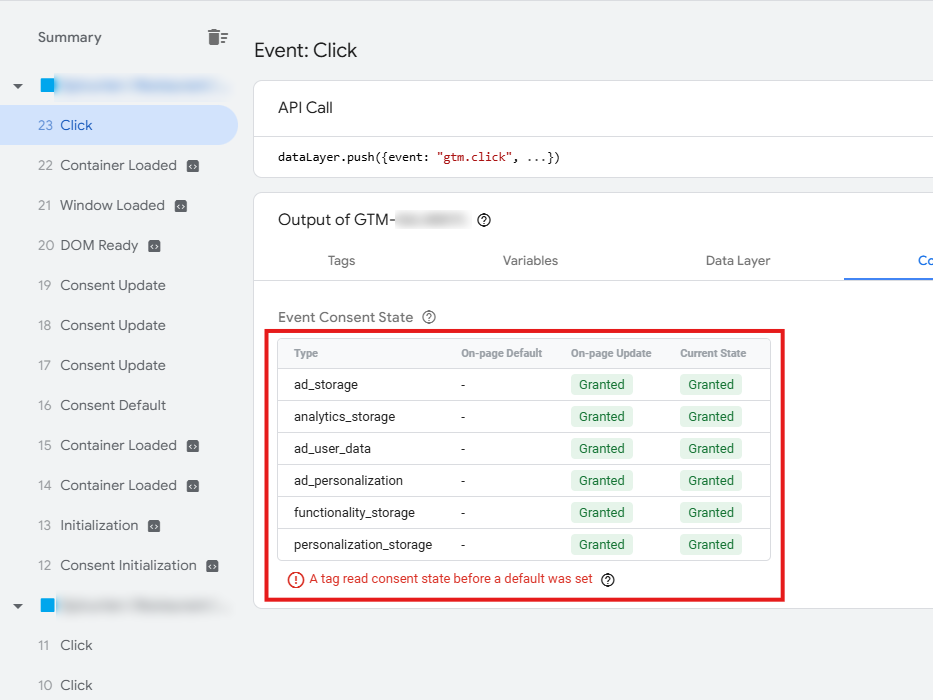The height and width of the screenshot is (700, 933).
Task: Click help icon next to GTM container output
Action: coord(484,220)
